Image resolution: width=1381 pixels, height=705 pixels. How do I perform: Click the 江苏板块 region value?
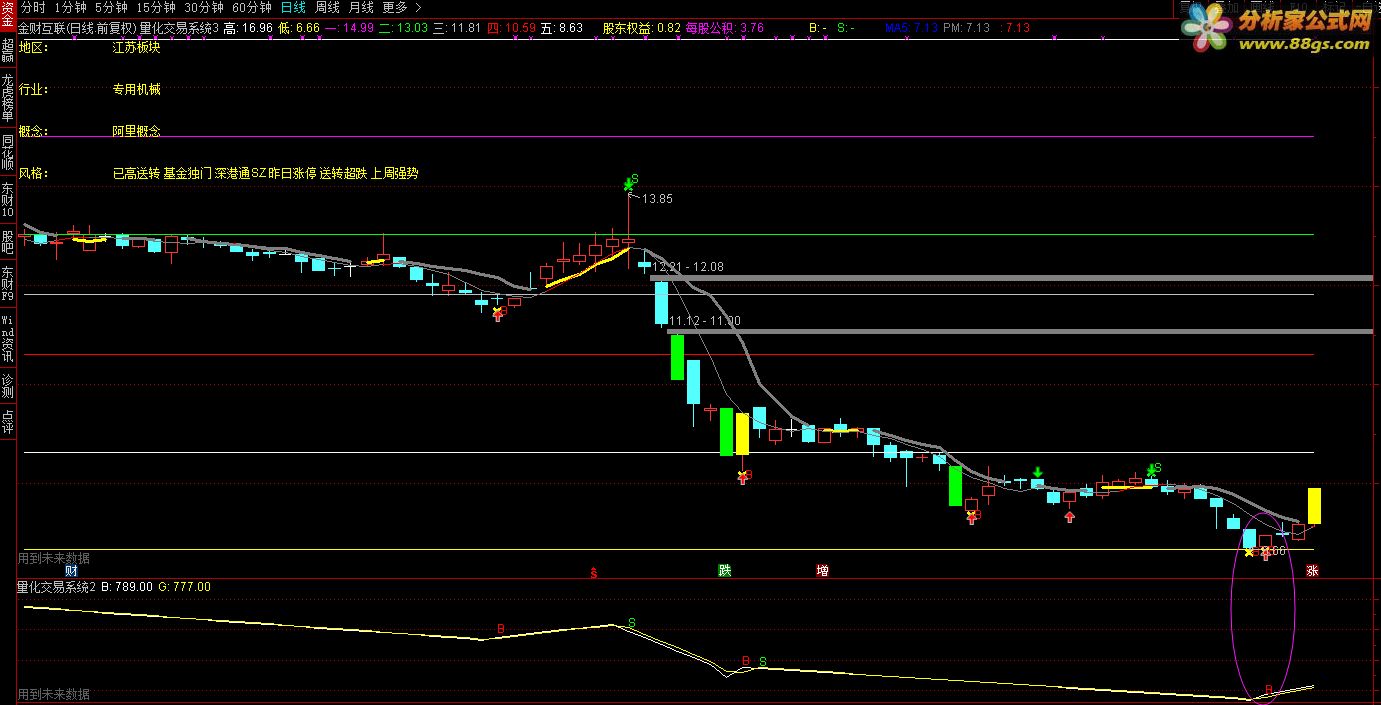click(x=136, y=48)
